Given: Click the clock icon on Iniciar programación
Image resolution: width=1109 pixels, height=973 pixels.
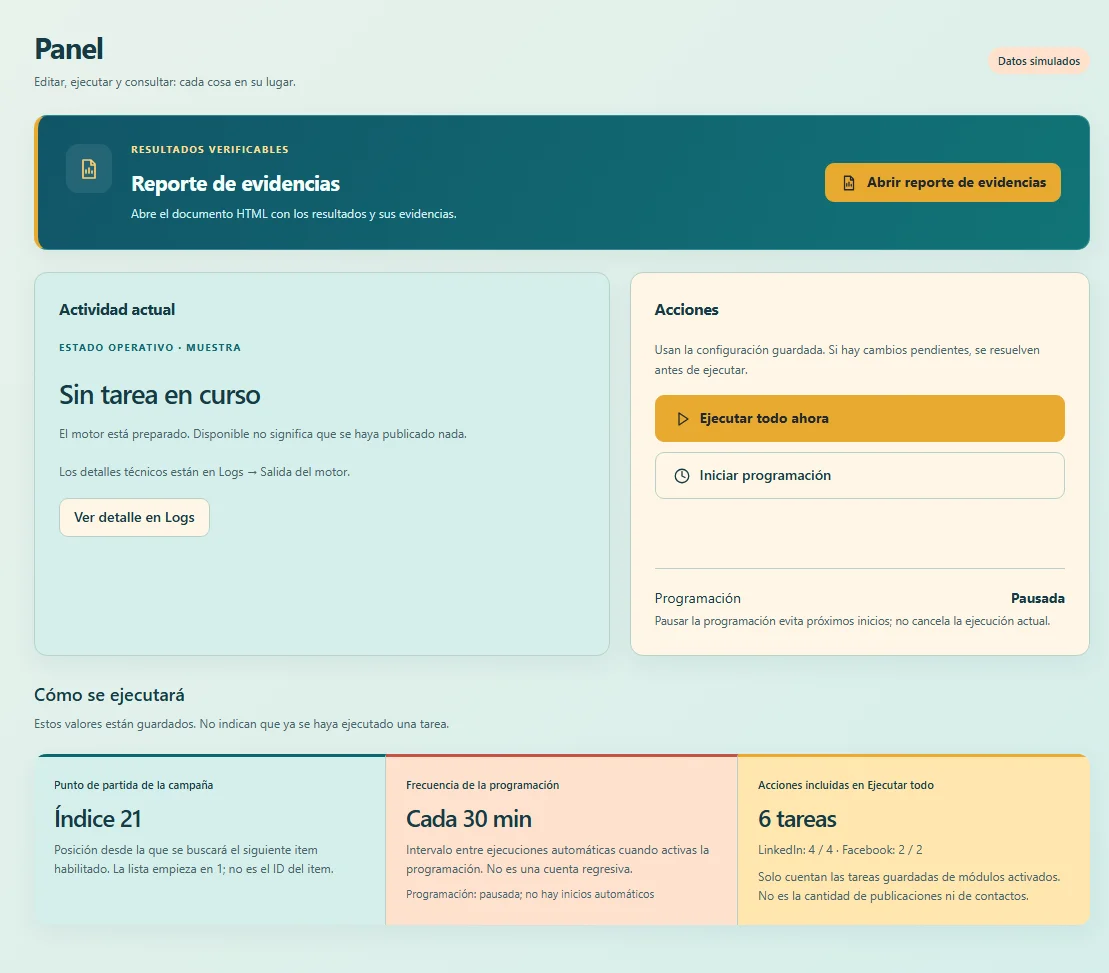Looking at the screenshot, I should point(682,476).
